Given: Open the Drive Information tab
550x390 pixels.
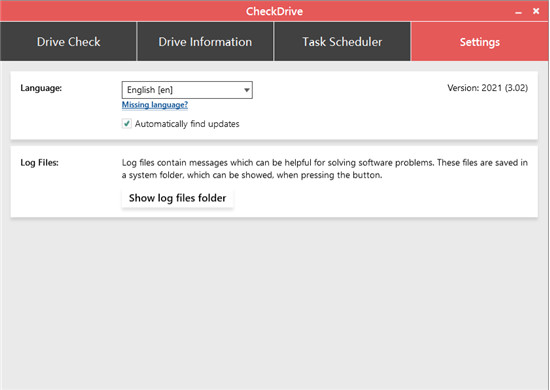Looking at the screenshot, I should [x=205, y=42].
